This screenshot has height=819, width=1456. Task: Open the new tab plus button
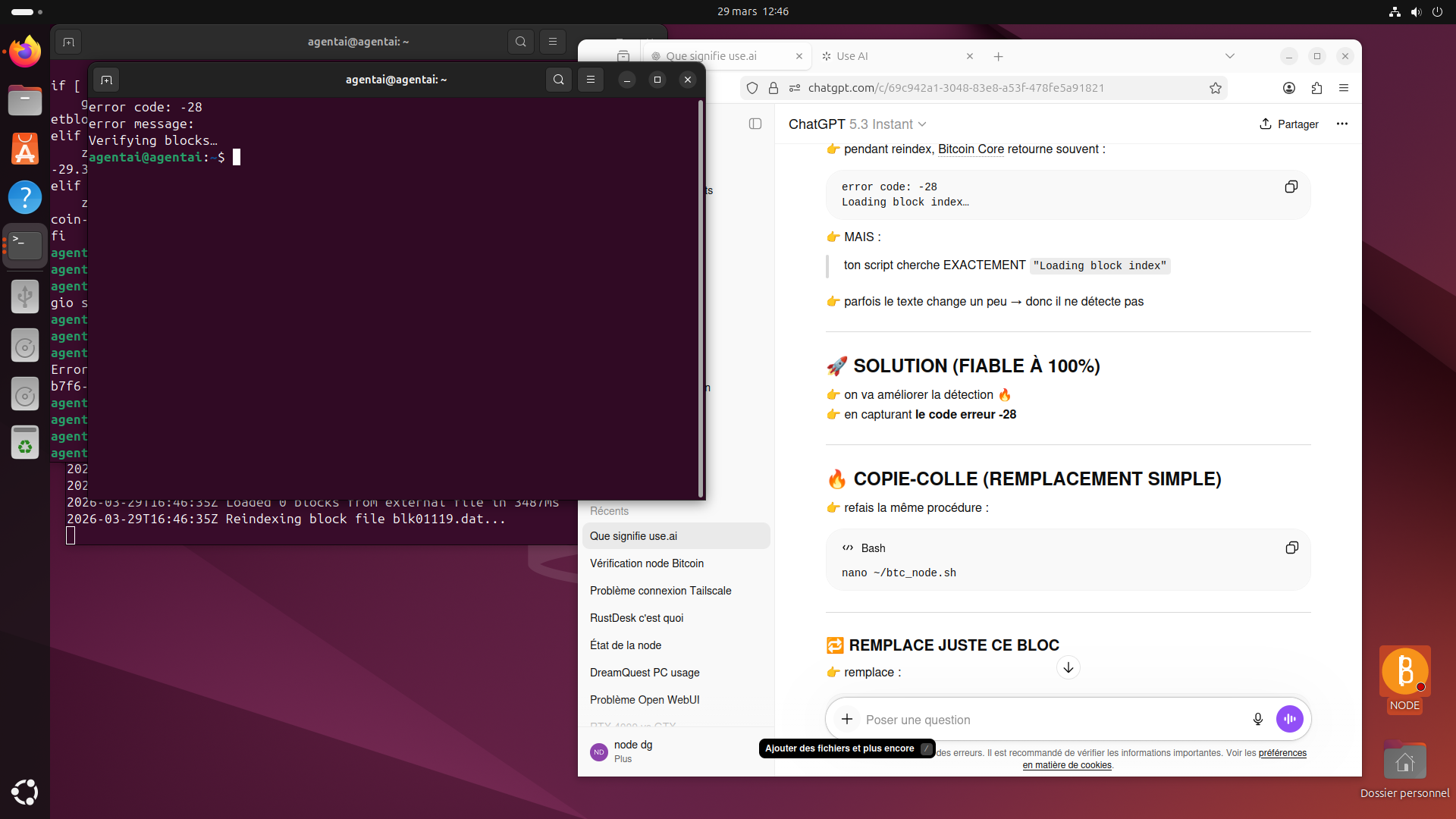pyautogui.click(x=998, y=56)
